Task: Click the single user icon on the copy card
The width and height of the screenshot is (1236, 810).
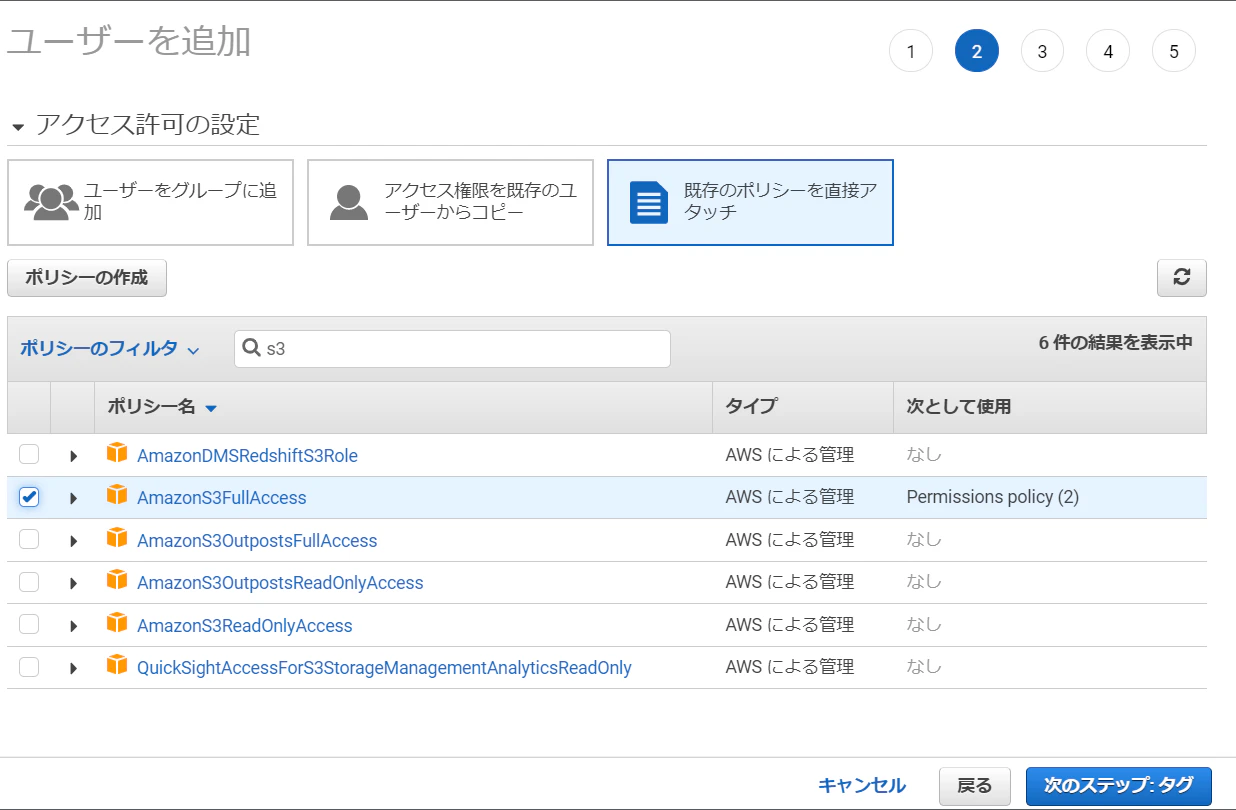Action: pyautogui.click(x=349, y=202)
